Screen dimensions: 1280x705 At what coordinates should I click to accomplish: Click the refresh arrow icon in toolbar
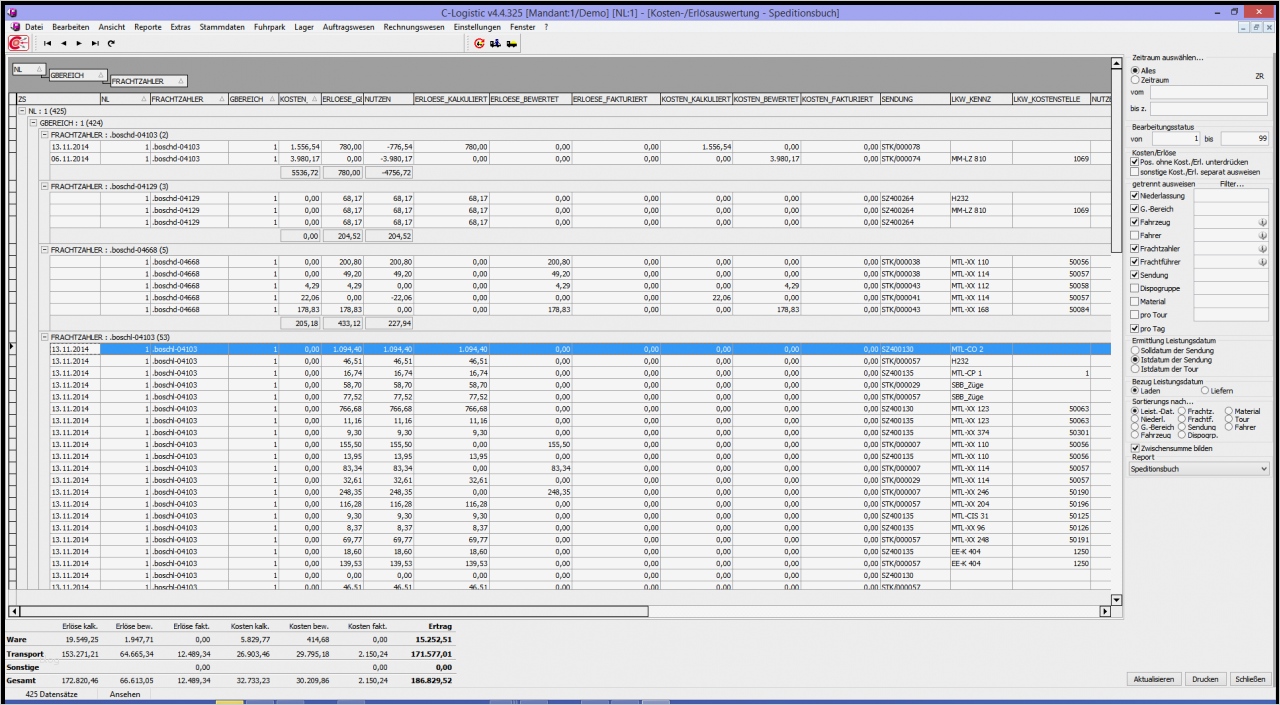[112, 44]
